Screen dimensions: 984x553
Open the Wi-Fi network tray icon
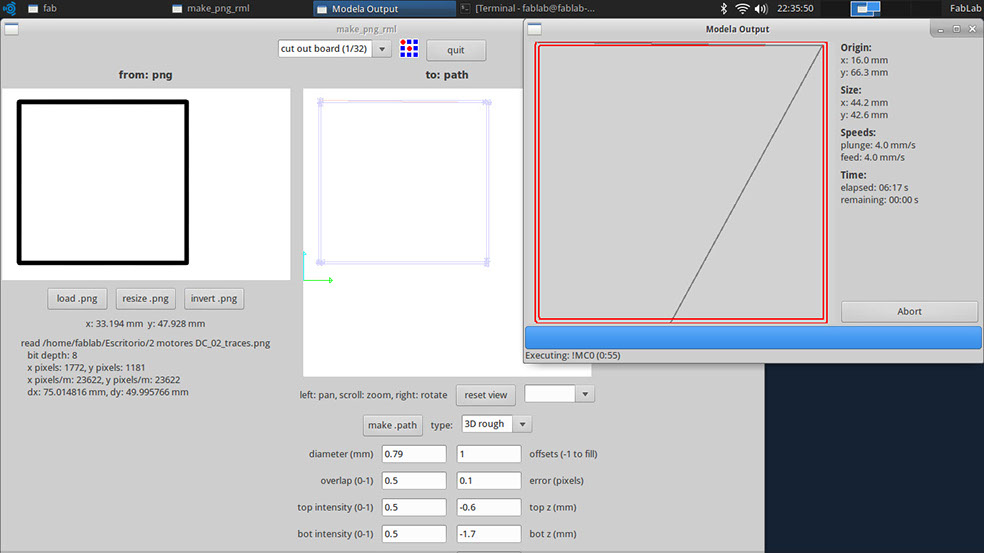[742, 8]
